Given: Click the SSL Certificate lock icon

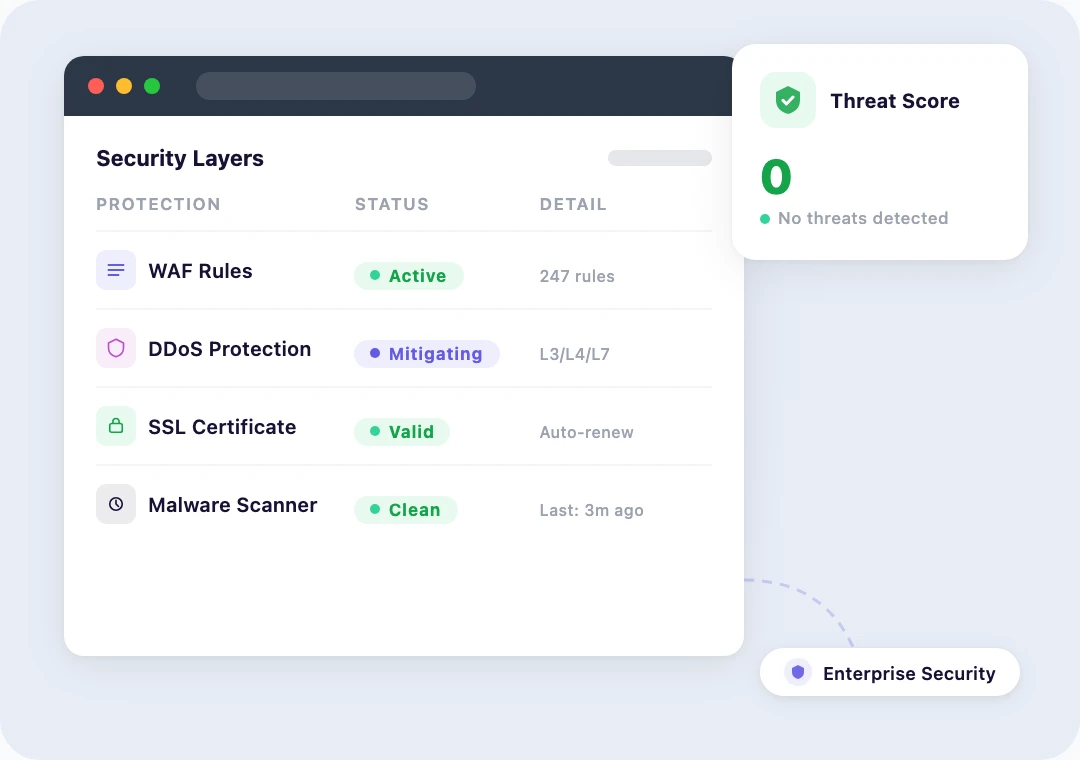Looking at the screenshot, I should 115,426.
